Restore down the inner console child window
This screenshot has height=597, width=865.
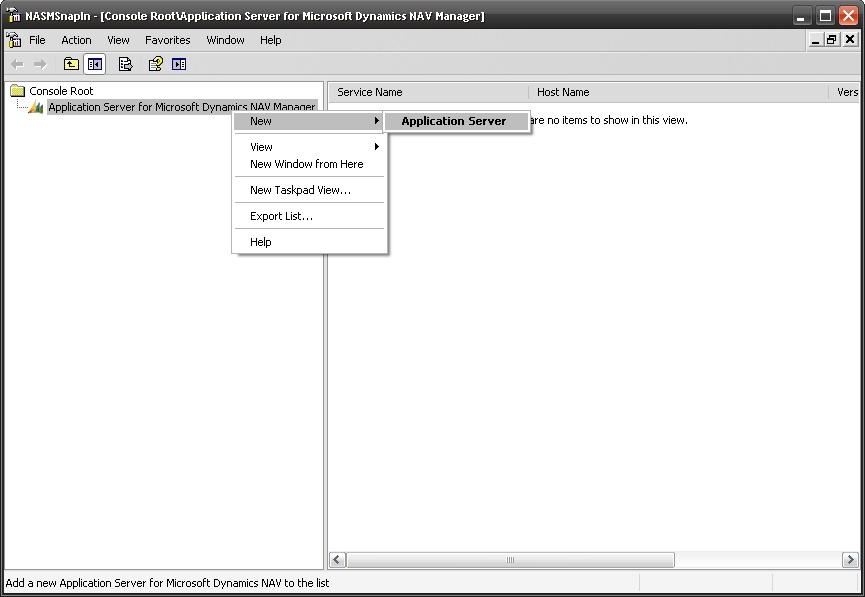(832, 40)
